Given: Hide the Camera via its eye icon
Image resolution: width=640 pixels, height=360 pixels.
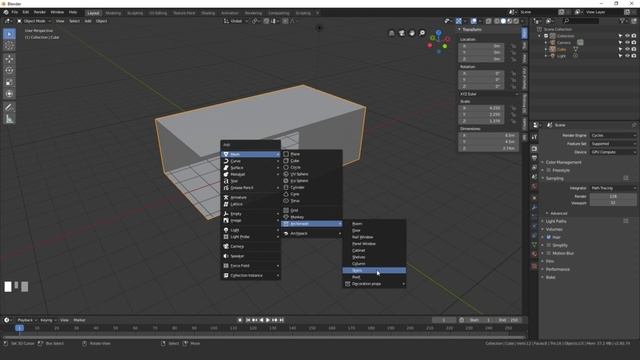Looking at the screenshot, I should point(627,42).
